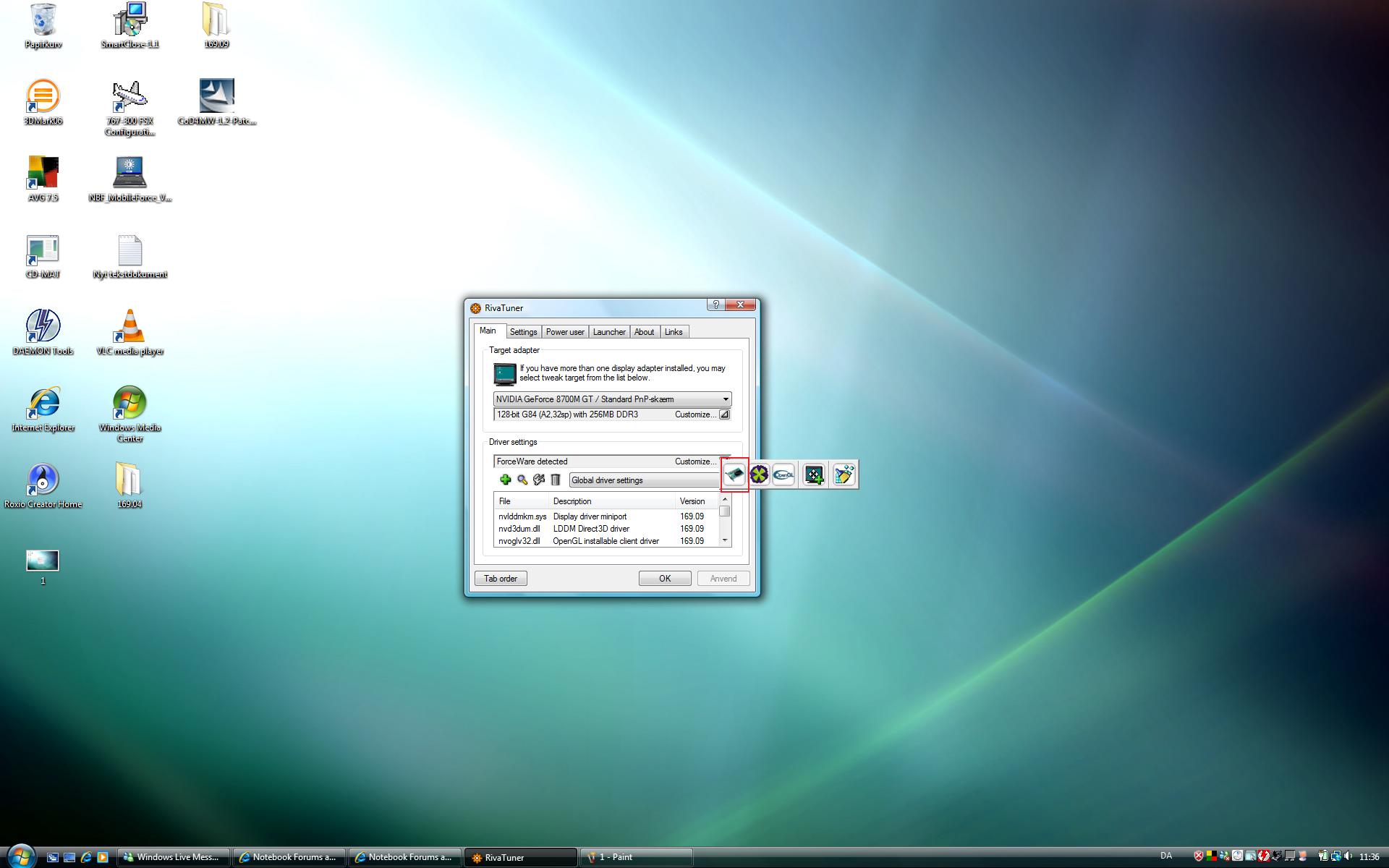Click the magnifier search profile icon

tap(522, 480)
